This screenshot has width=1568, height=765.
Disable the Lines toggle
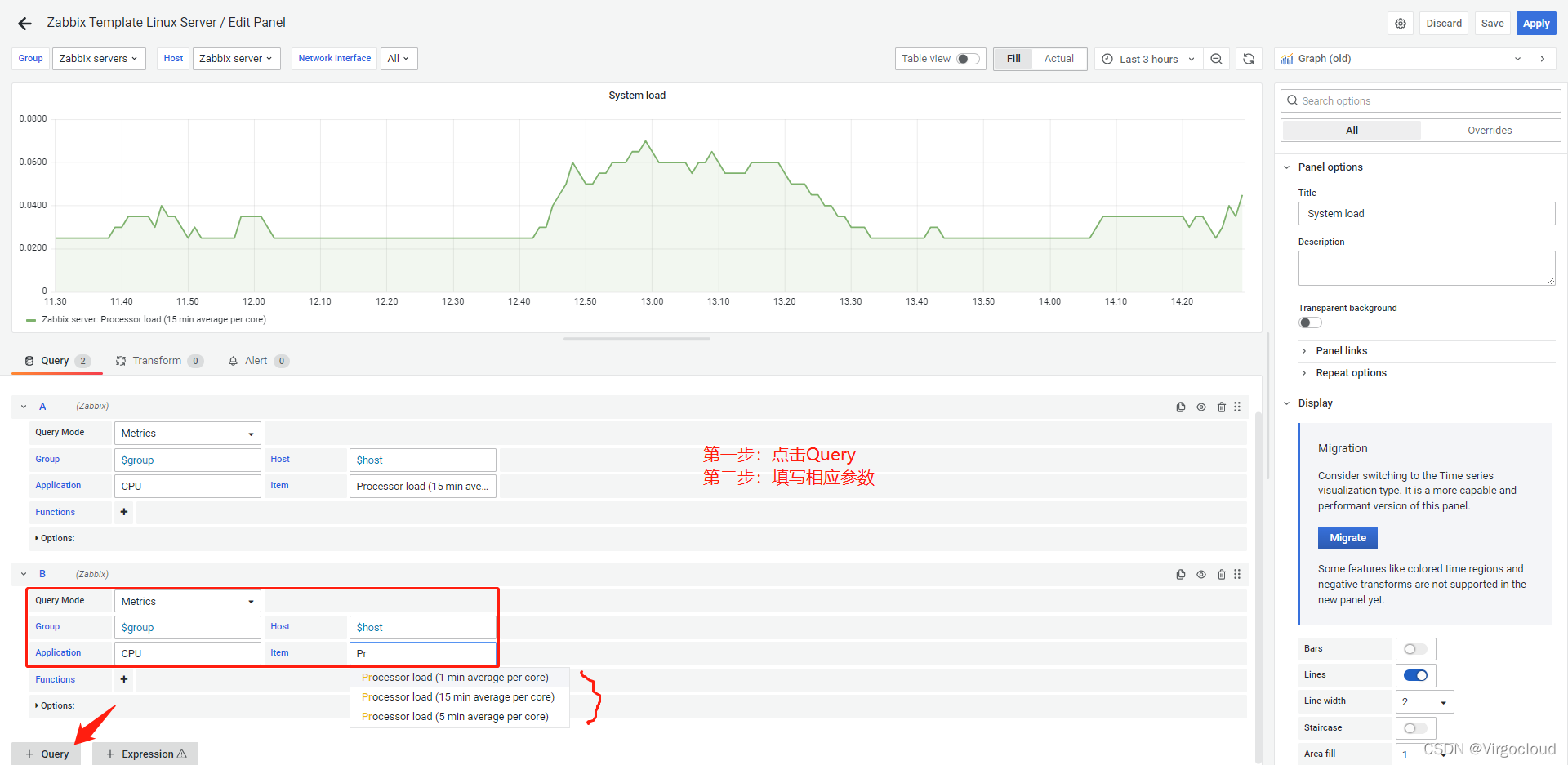point(1415,675)
